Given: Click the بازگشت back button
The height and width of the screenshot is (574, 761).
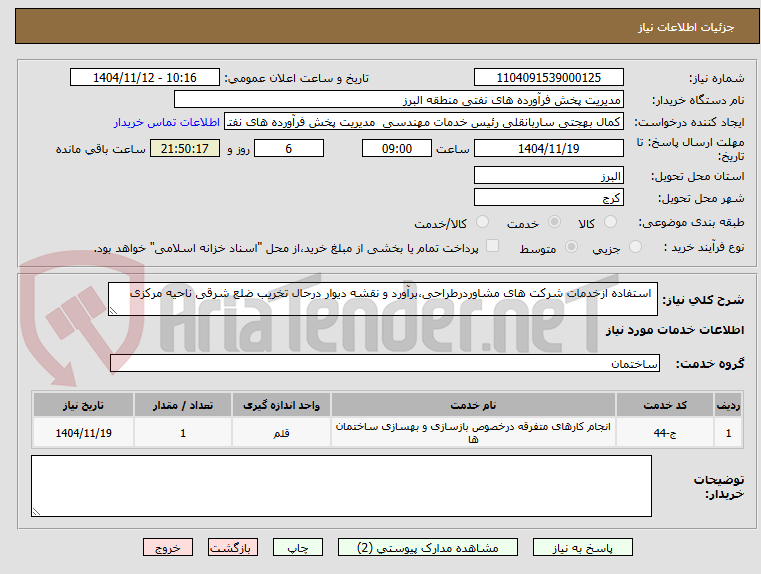Looking at the screenshot, I should click(232, 547).
